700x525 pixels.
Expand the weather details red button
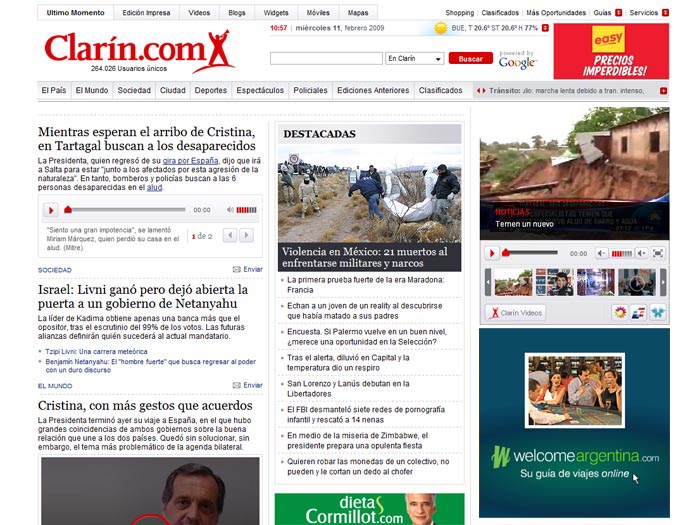(545, 29)
